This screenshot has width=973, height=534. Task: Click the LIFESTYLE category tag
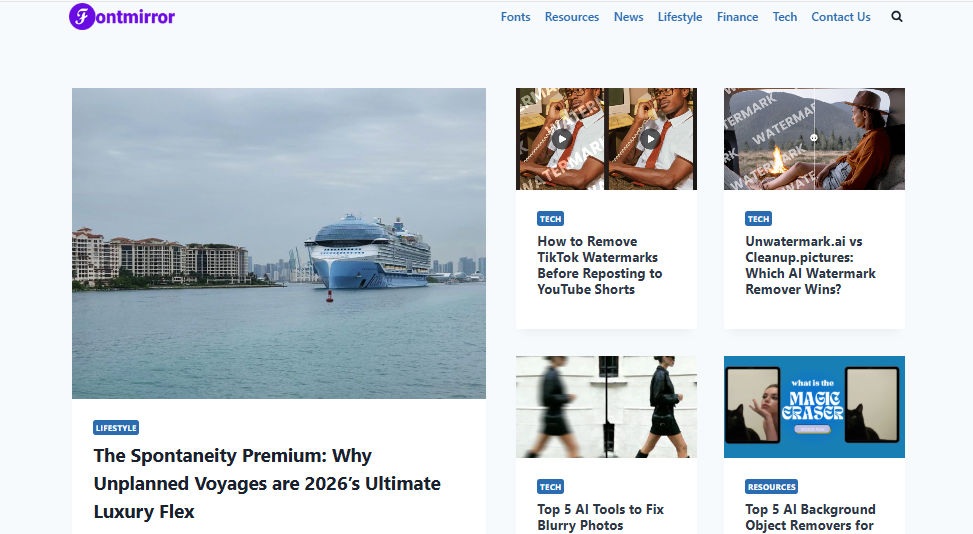(x=116, y=428)
